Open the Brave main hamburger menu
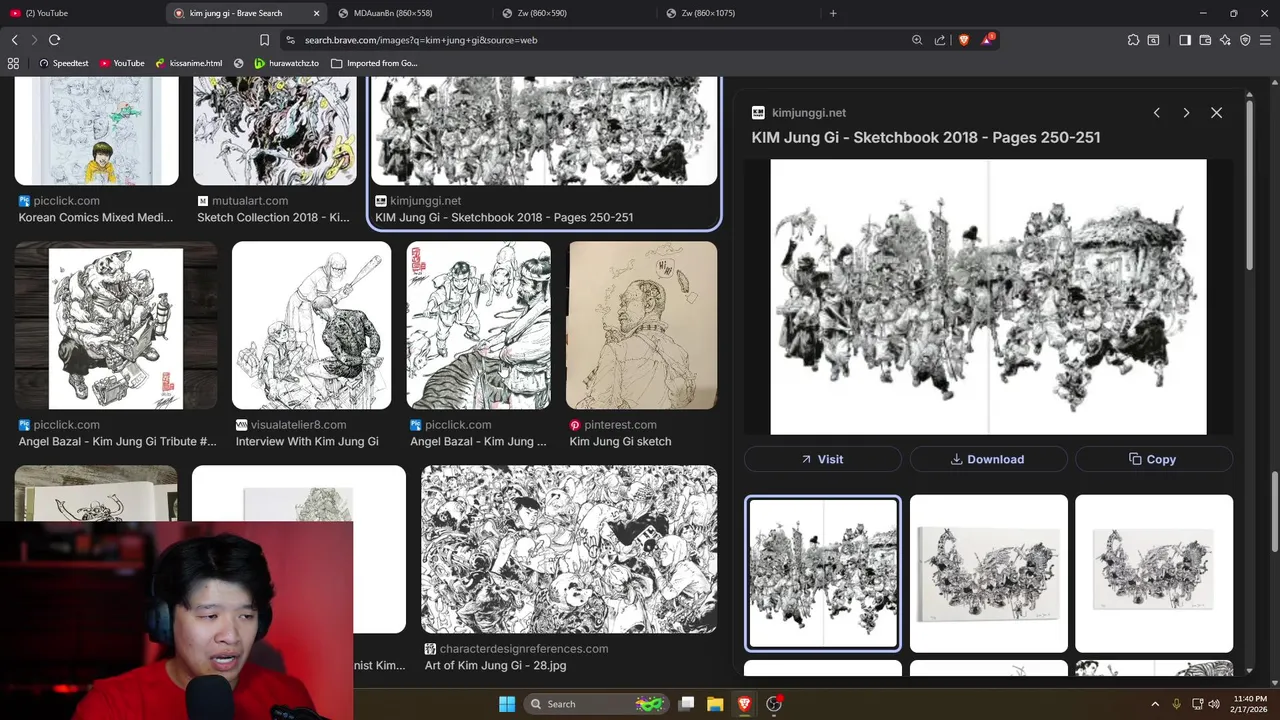 [1266, 40]
